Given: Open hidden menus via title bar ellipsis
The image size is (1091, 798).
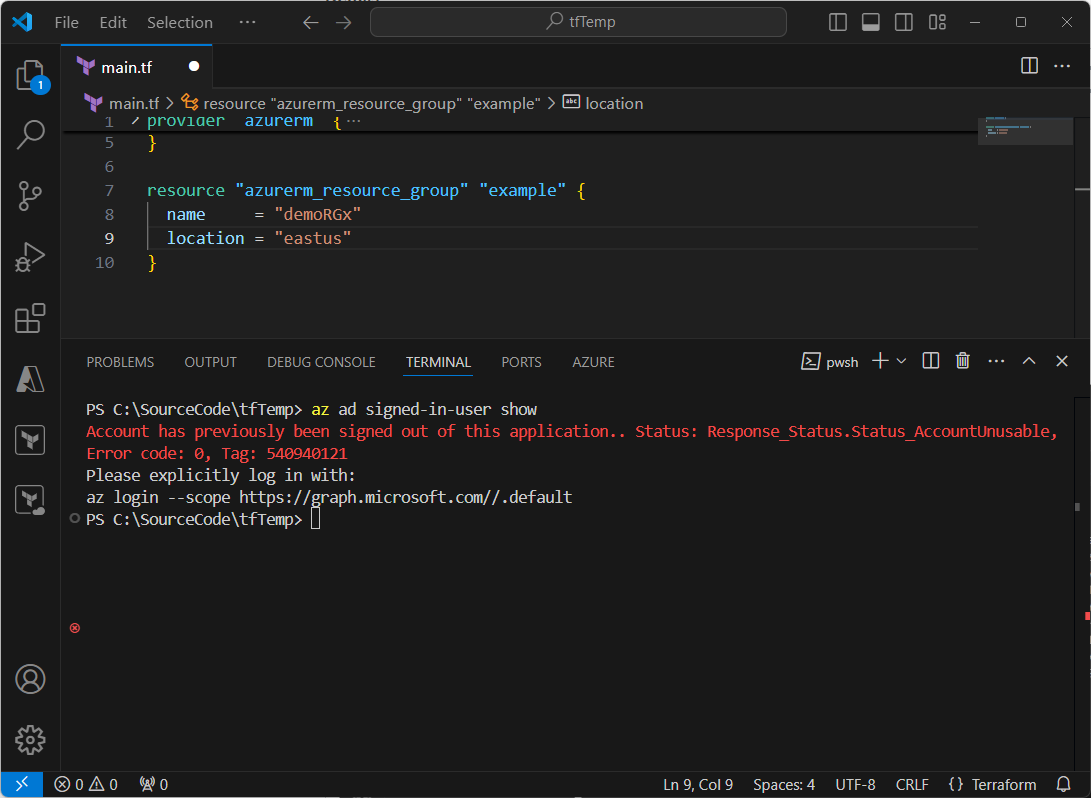Looking at the screenshot, I should pyautogui.click(x=247, y=22).
